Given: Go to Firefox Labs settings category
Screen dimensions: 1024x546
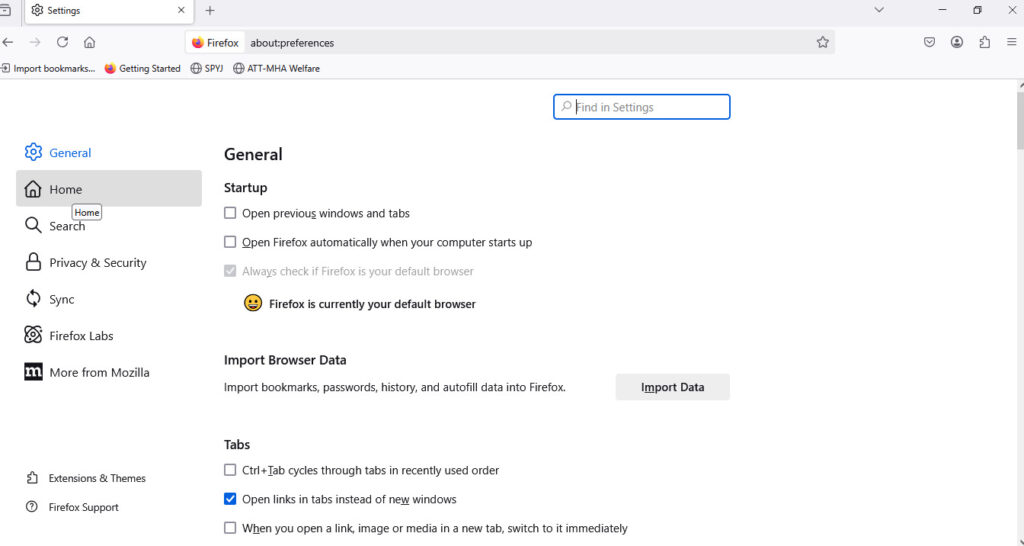Looking at the screenshot, I should coord(81,336).
